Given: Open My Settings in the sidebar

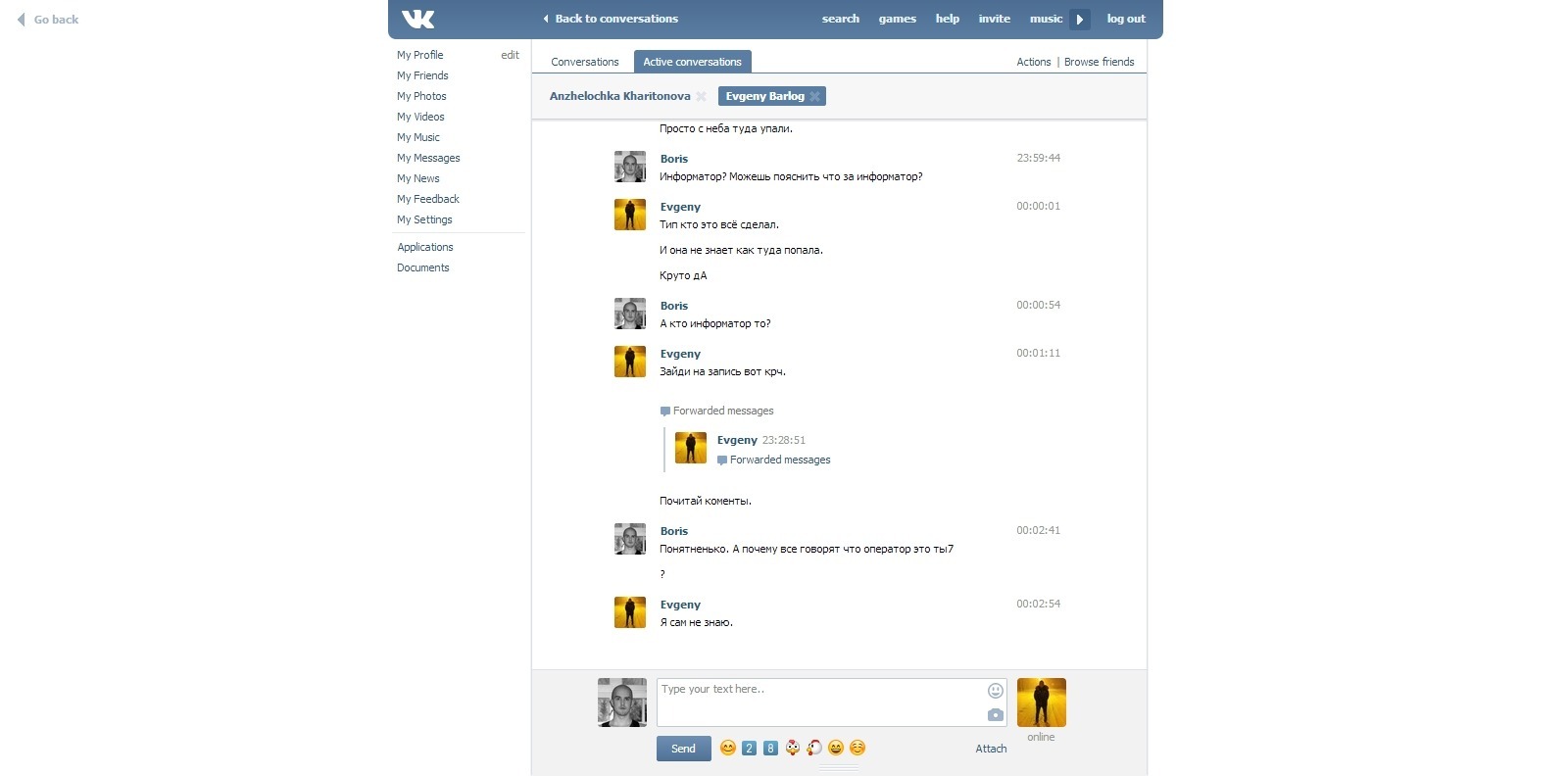Looking at the screenshot, I should coord(424,219).
